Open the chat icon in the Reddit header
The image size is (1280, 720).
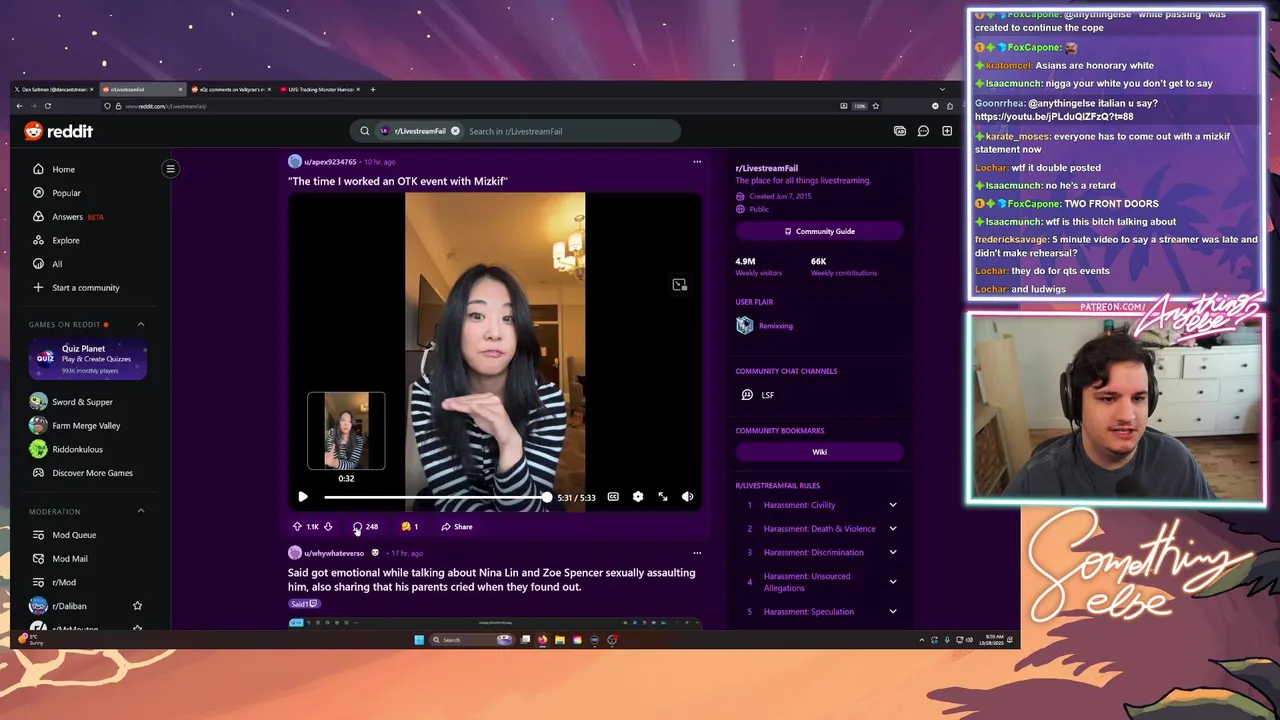coord(923,131)
